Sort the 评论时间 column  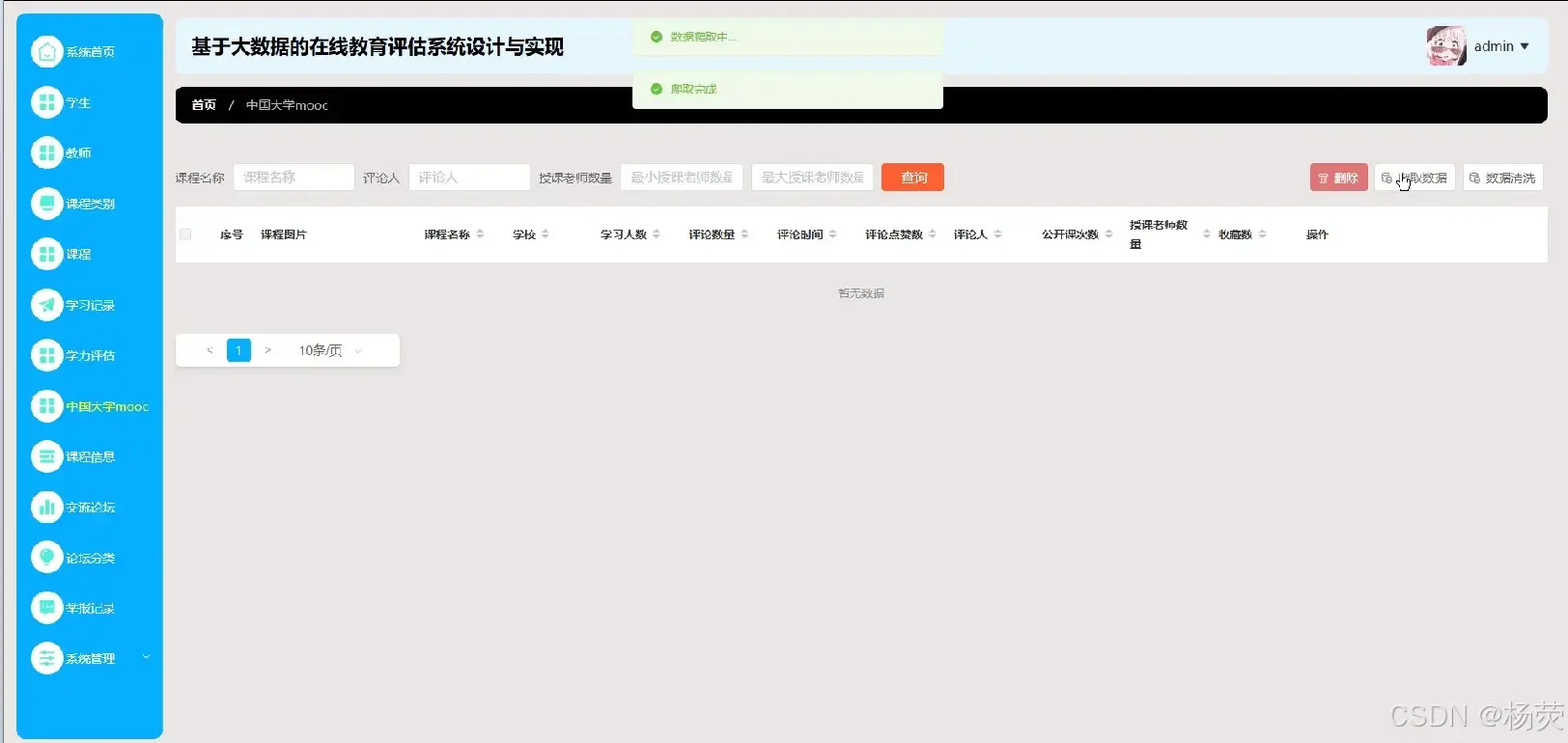coord(832,234)
